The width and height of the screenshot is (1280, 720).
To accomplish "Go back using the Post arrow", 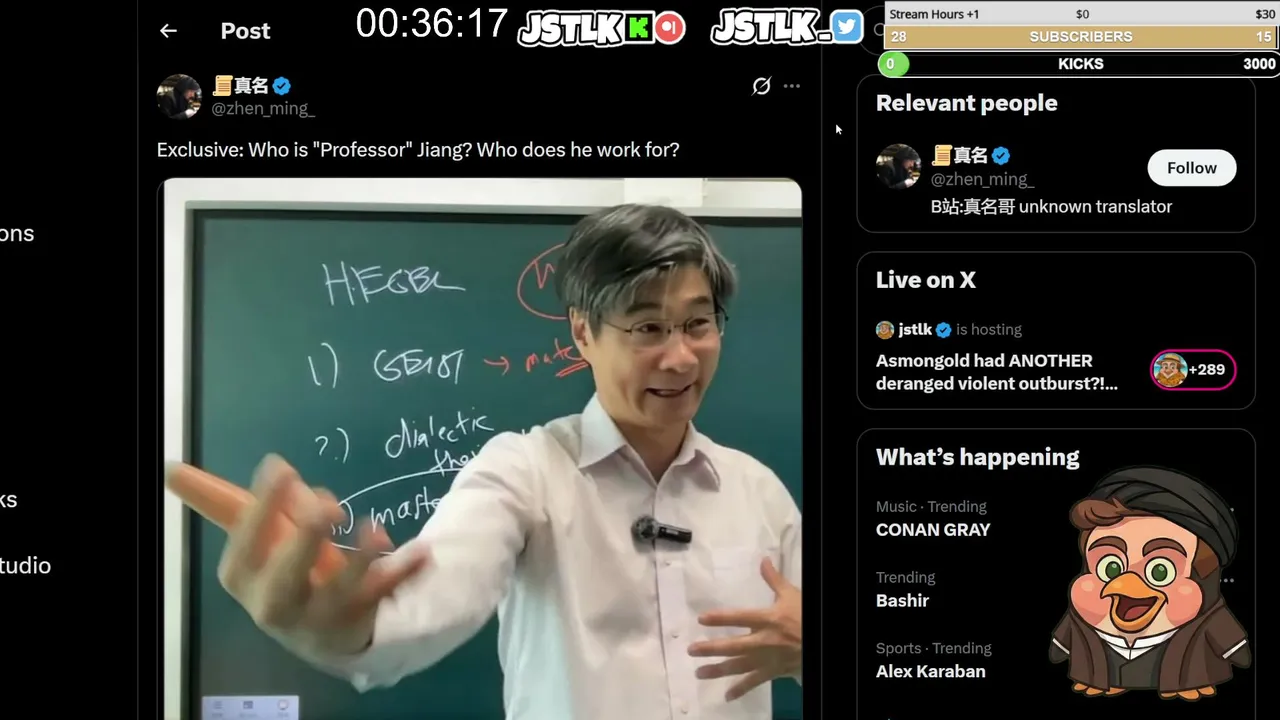I will tap(168, 31).
